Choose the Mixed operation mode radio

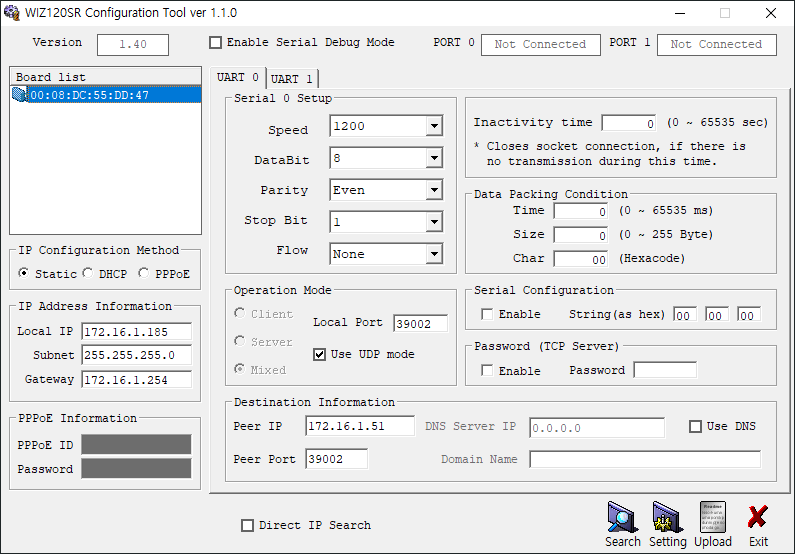click(239, 369)
